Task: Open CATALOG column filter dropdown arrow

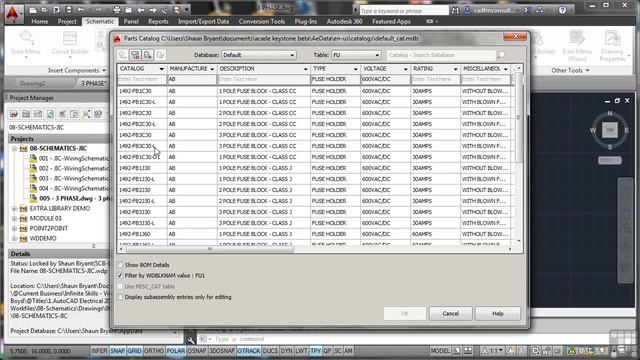Action: click(162, 69)
